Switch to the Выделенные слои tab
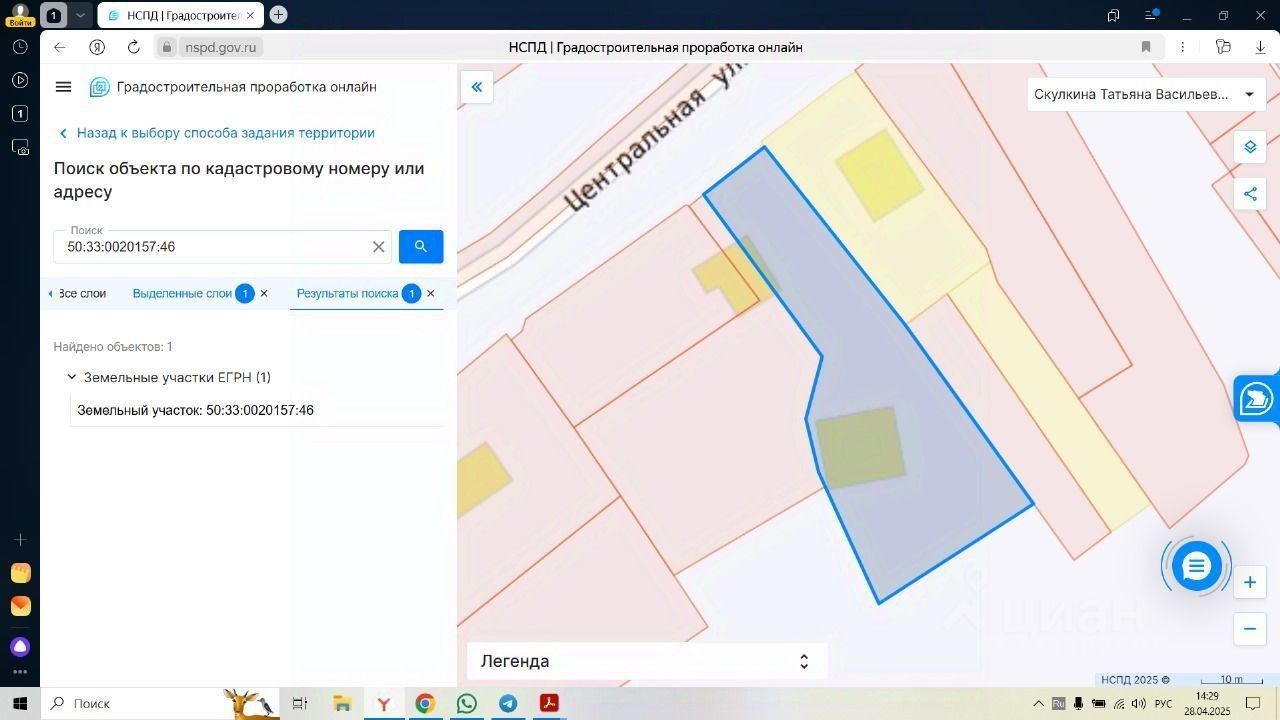 182,293
